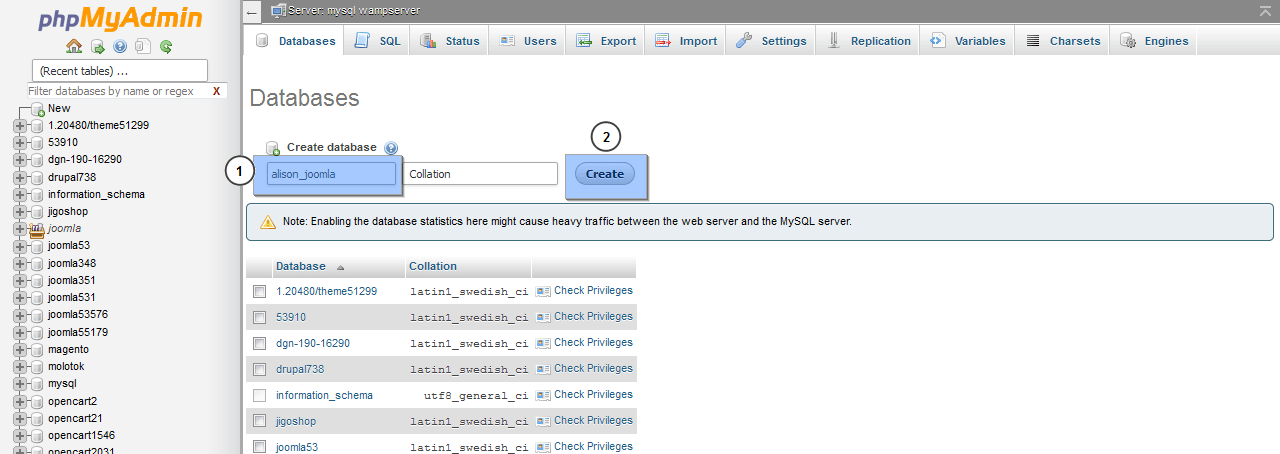Open the Export tab
The height and width of the screenshot is (454, 1280).
(605, 41)
